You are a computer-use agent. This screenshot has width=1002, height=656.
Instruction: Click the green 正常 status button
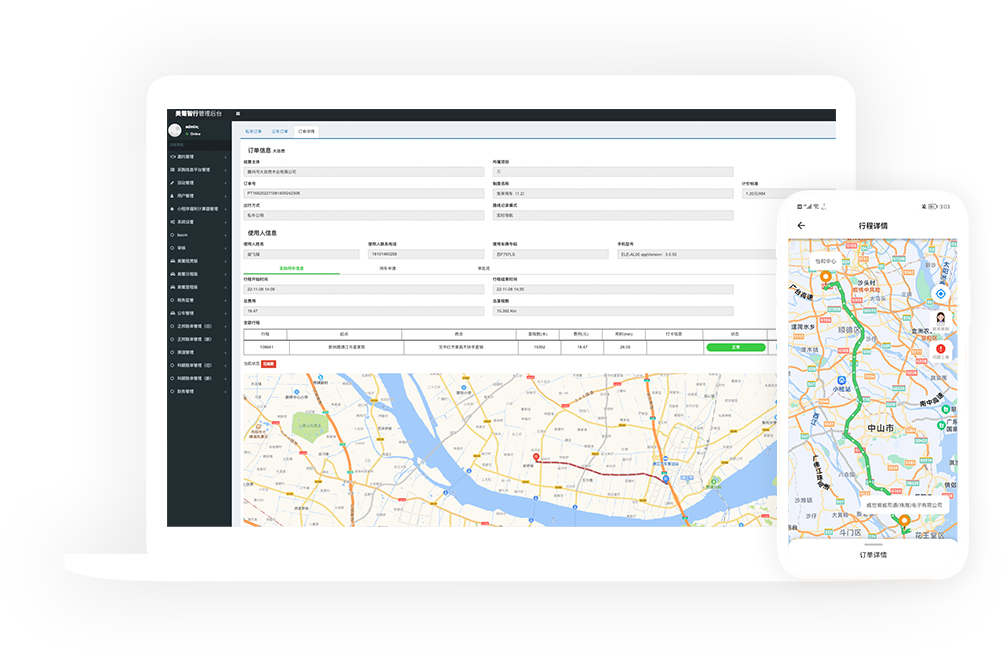coord(735,347)
